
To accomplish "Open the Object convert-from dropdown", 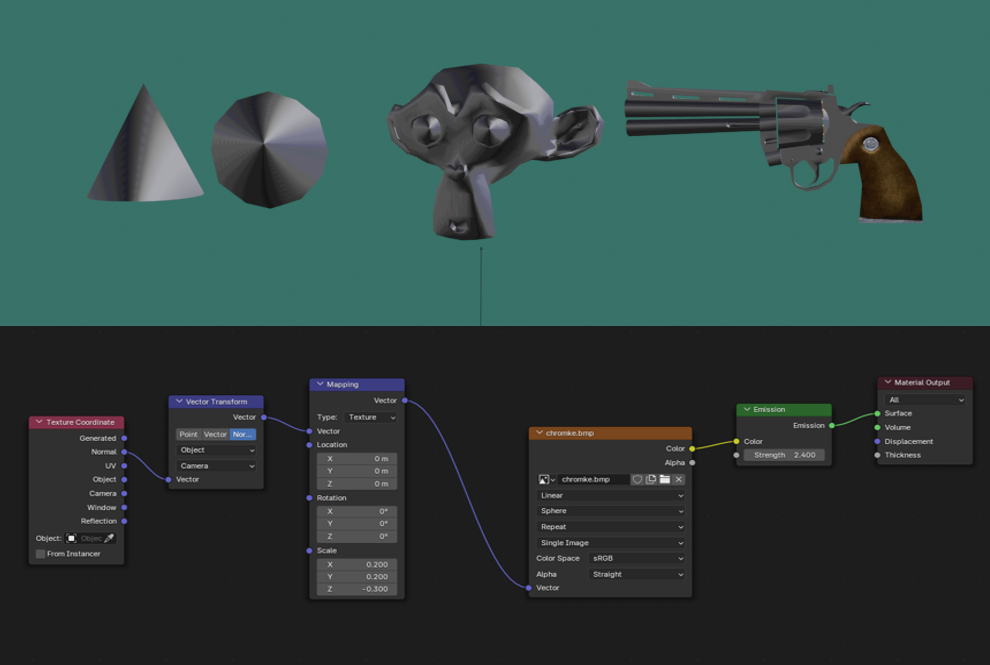I will click(216, 450).
